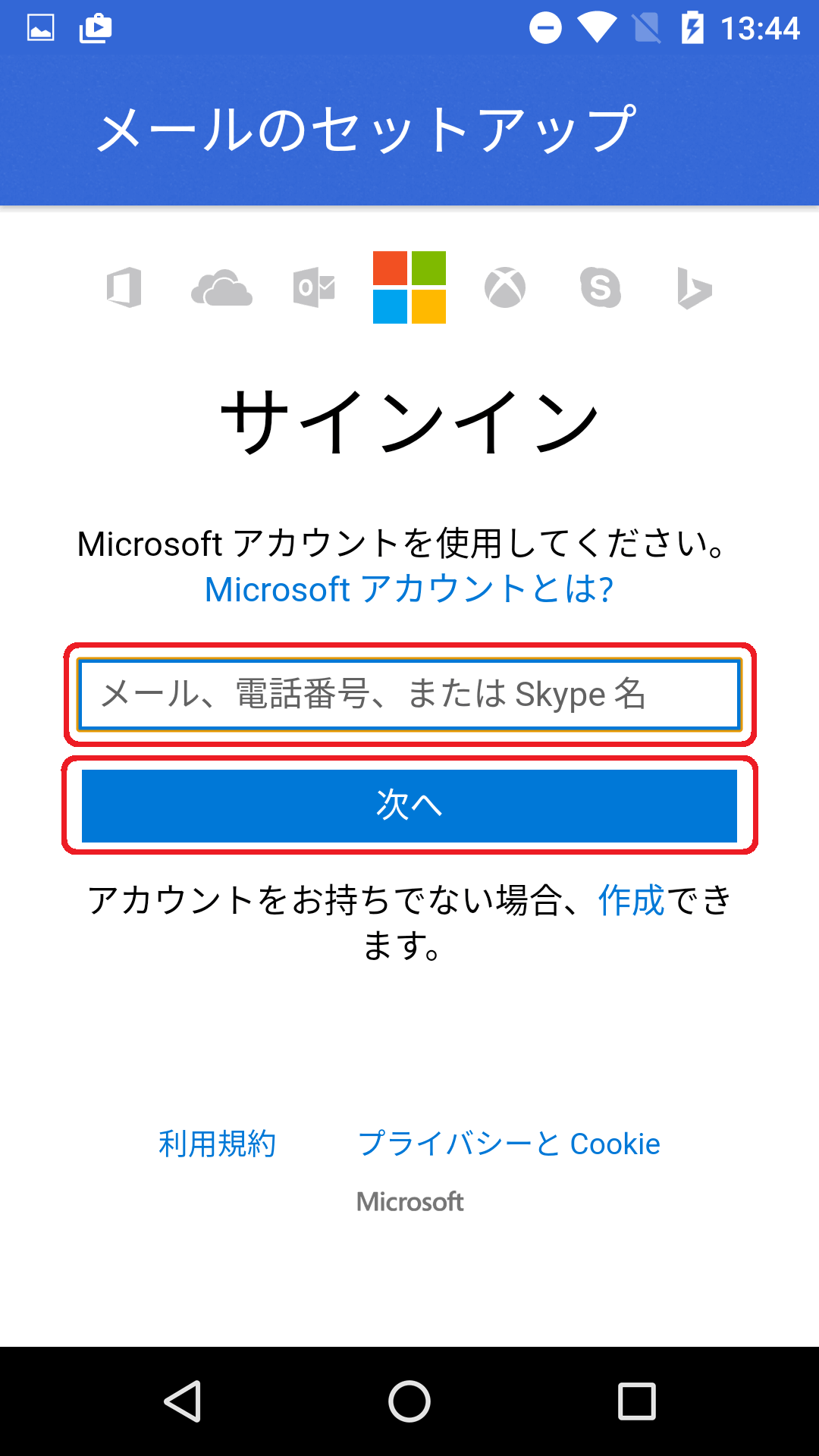Tap the OneDrive cloud icon

coord(221,288)
